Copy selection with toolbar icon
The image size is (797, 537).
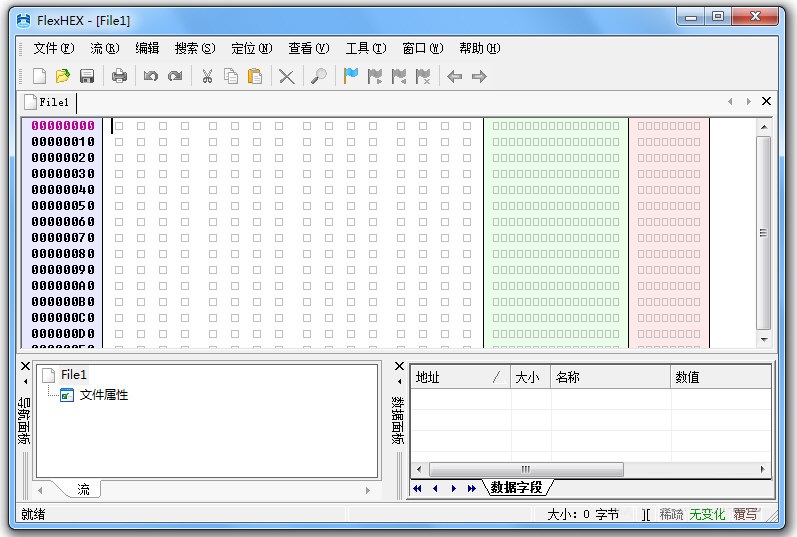231,76
